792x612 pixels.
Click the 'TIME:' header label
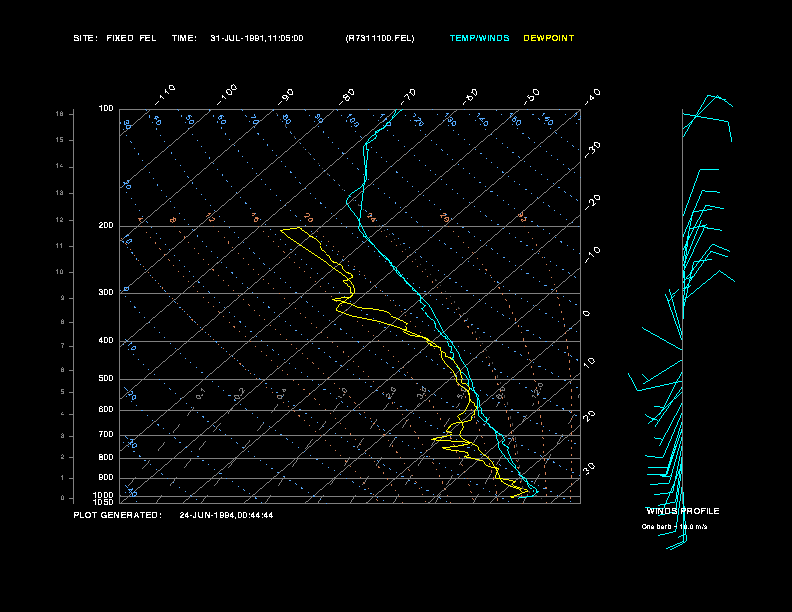(x=184, y=38)
